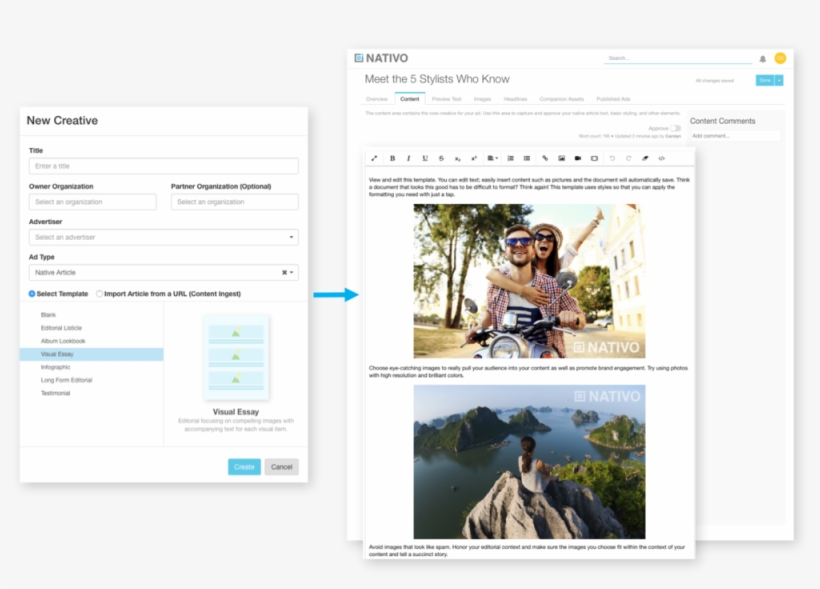Switch to the Companion Assets tab

click(562, 99)
